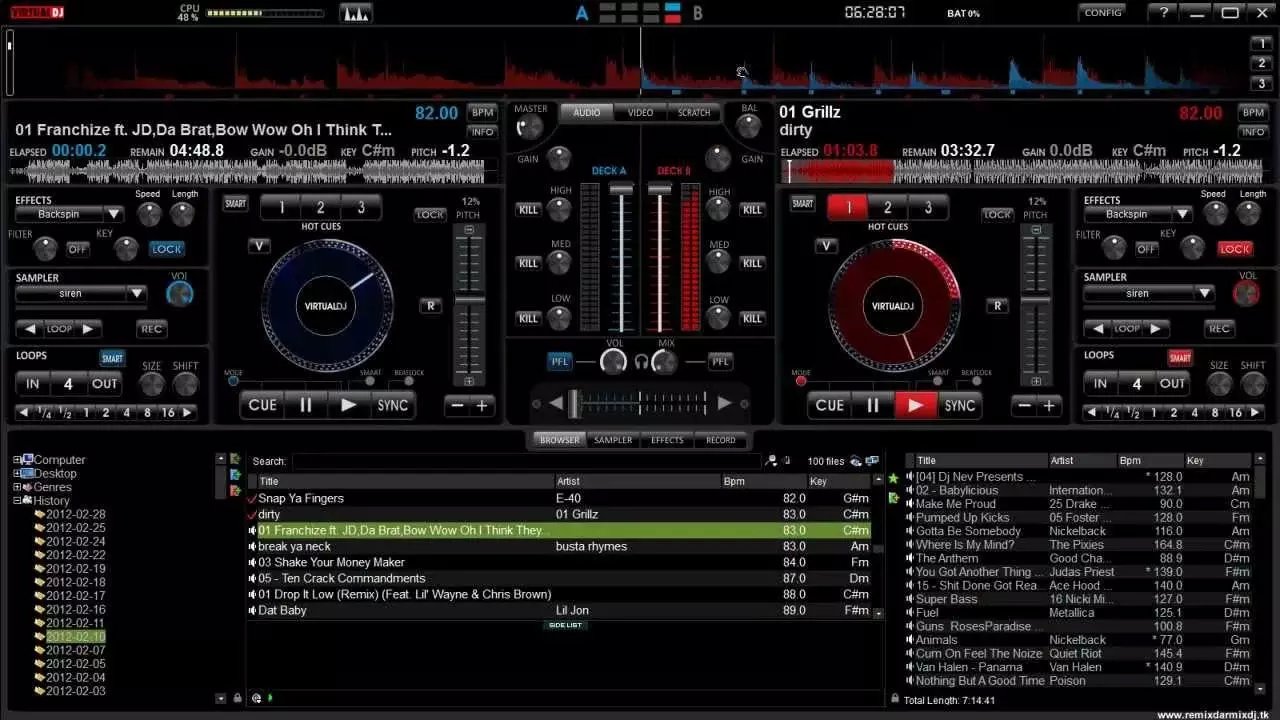
Task: Open the EFFECTS panel tab
Action: 667,440
